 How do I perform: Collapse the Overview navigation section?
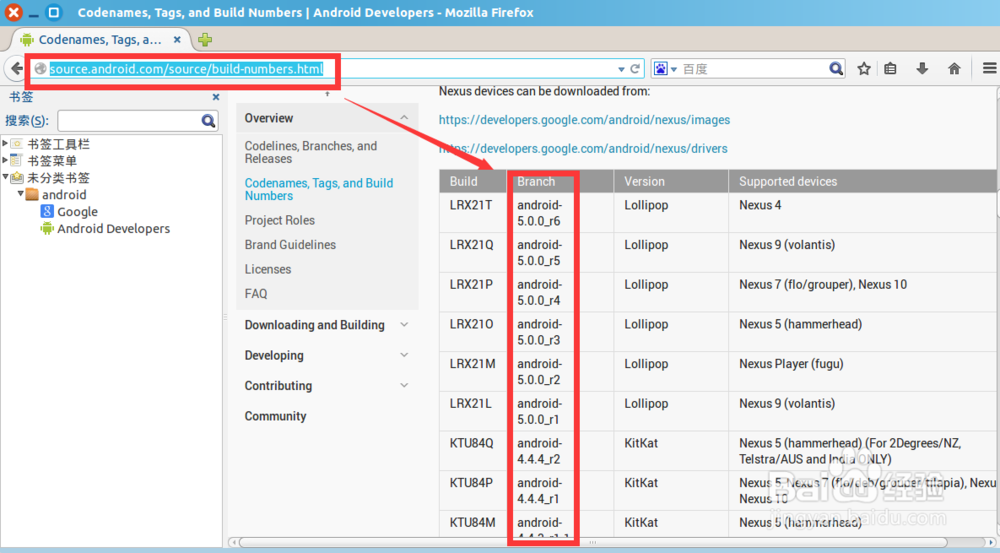(x=404, y=118)
